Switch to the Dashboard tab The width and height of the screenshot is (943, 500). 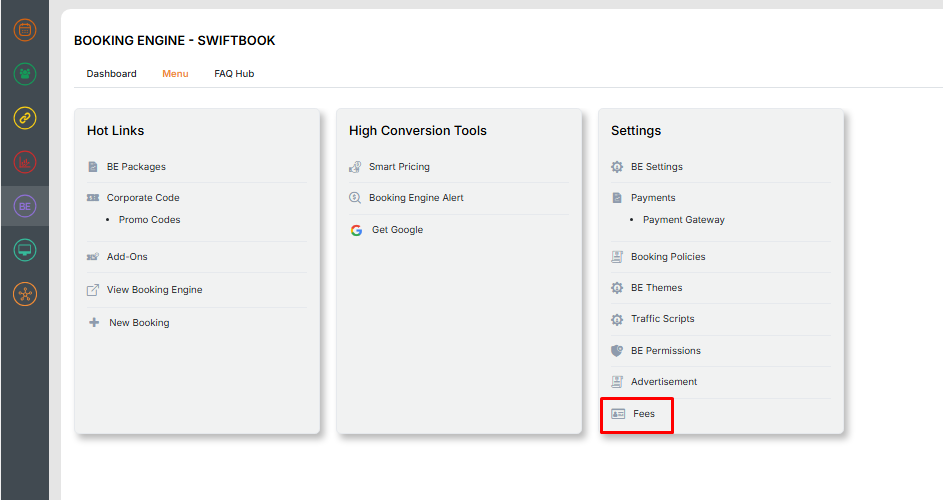tap(111, 74)
